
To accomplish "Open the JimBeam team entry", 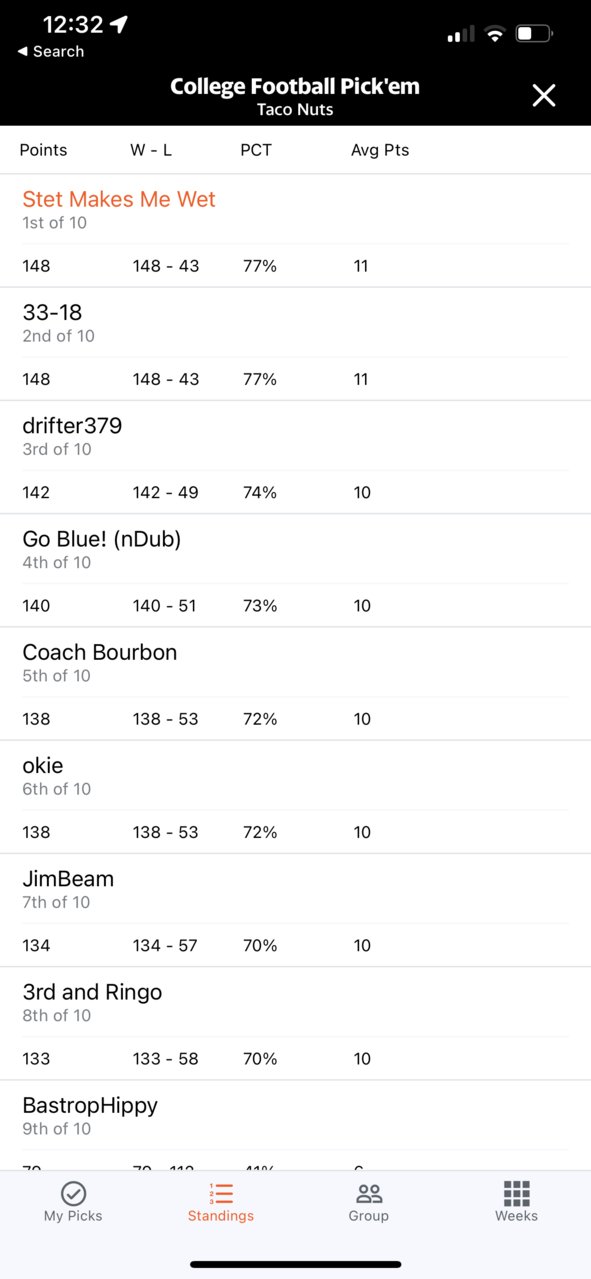I will coord(295,909).
